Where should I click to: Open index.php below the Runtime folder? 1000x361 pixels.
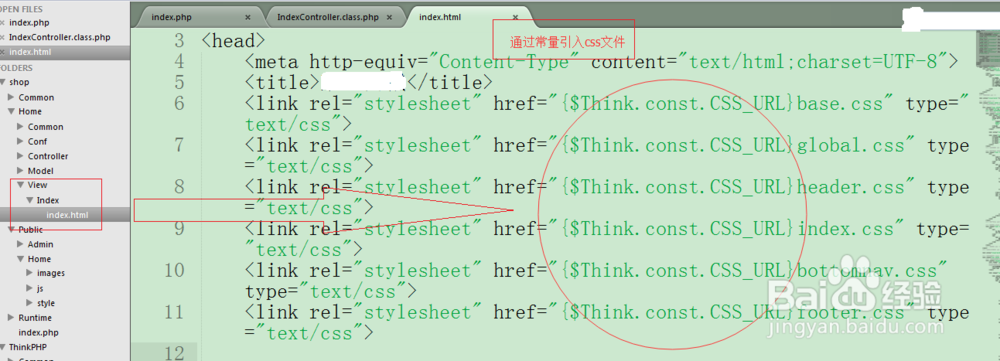(x=38, y=332)
